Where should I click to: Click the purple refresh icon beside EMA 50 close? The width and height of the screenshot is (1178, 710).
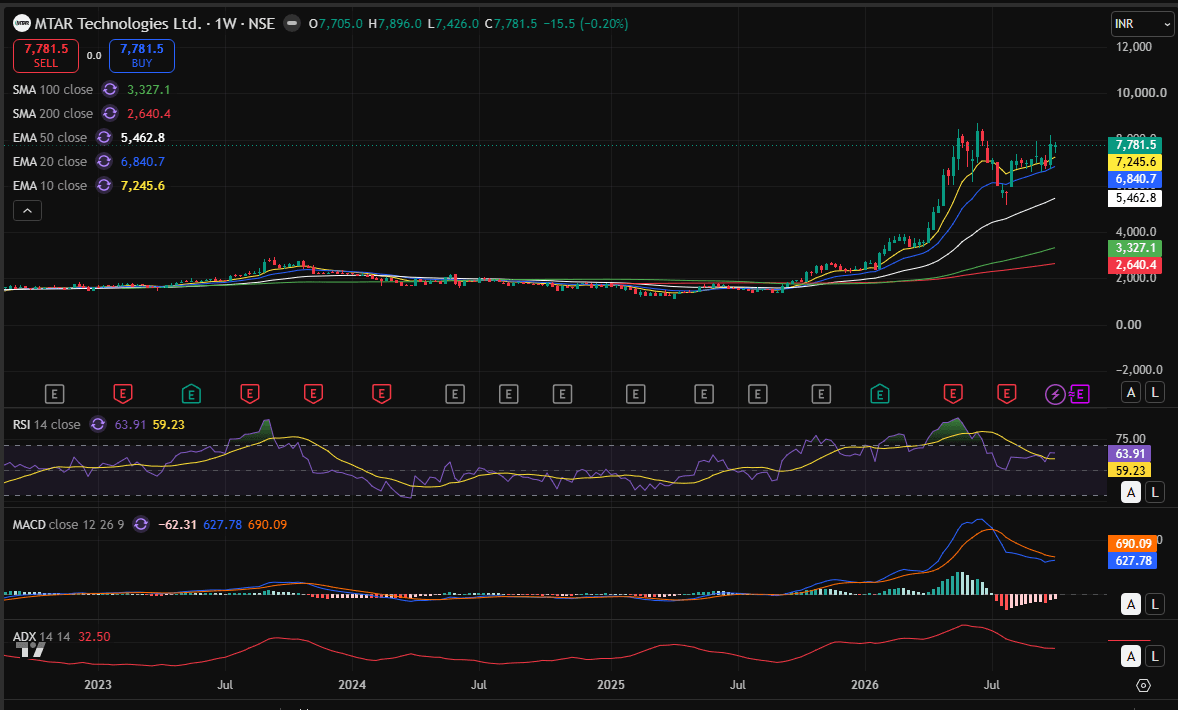(x=104, y=137)
